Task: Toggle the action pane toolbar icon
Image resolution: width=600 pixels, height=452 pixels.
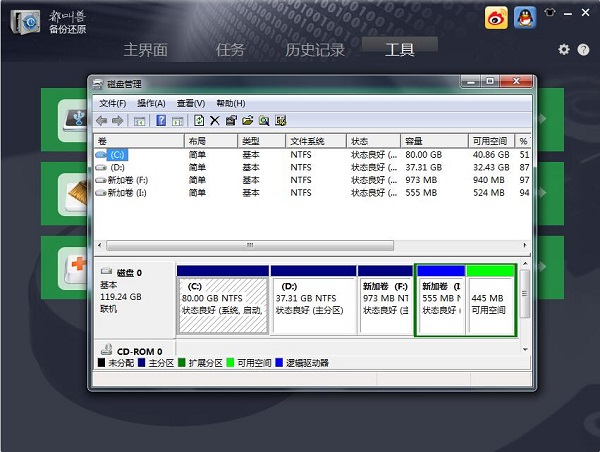Action: (x=178, y=121)
